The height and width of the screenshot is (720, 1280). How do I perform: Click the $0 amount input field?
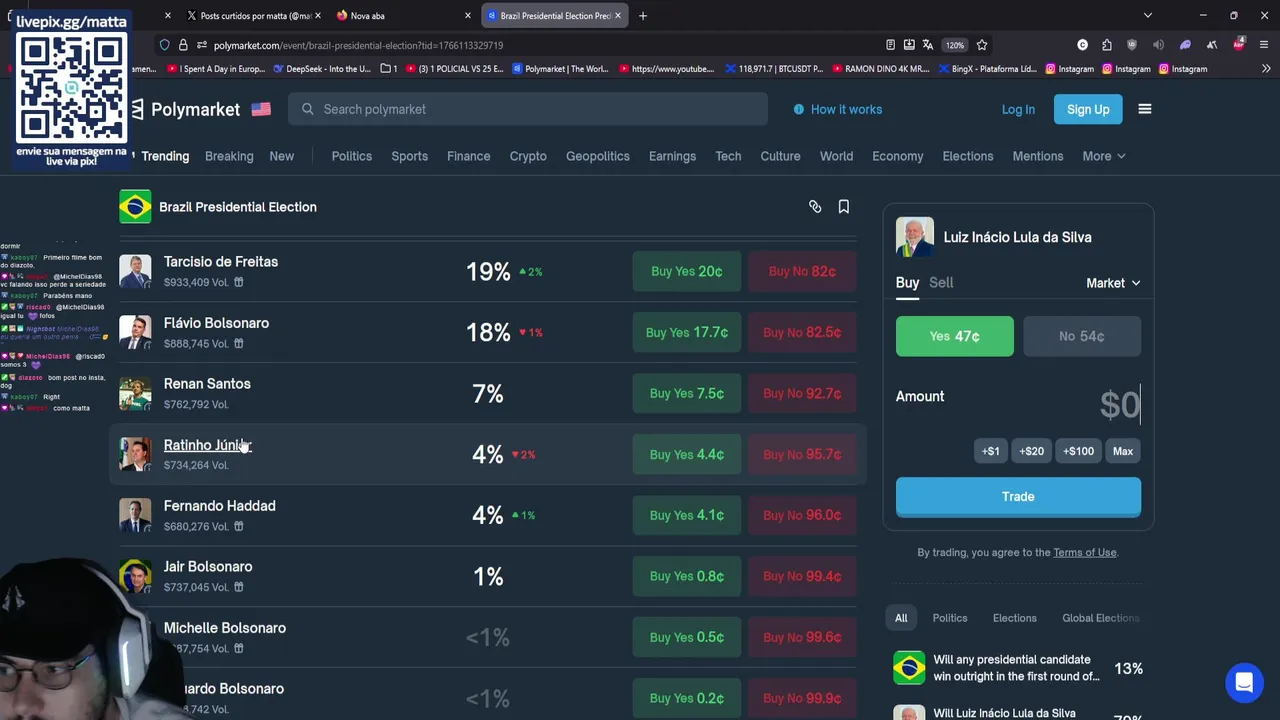(x=1120, y=405)
